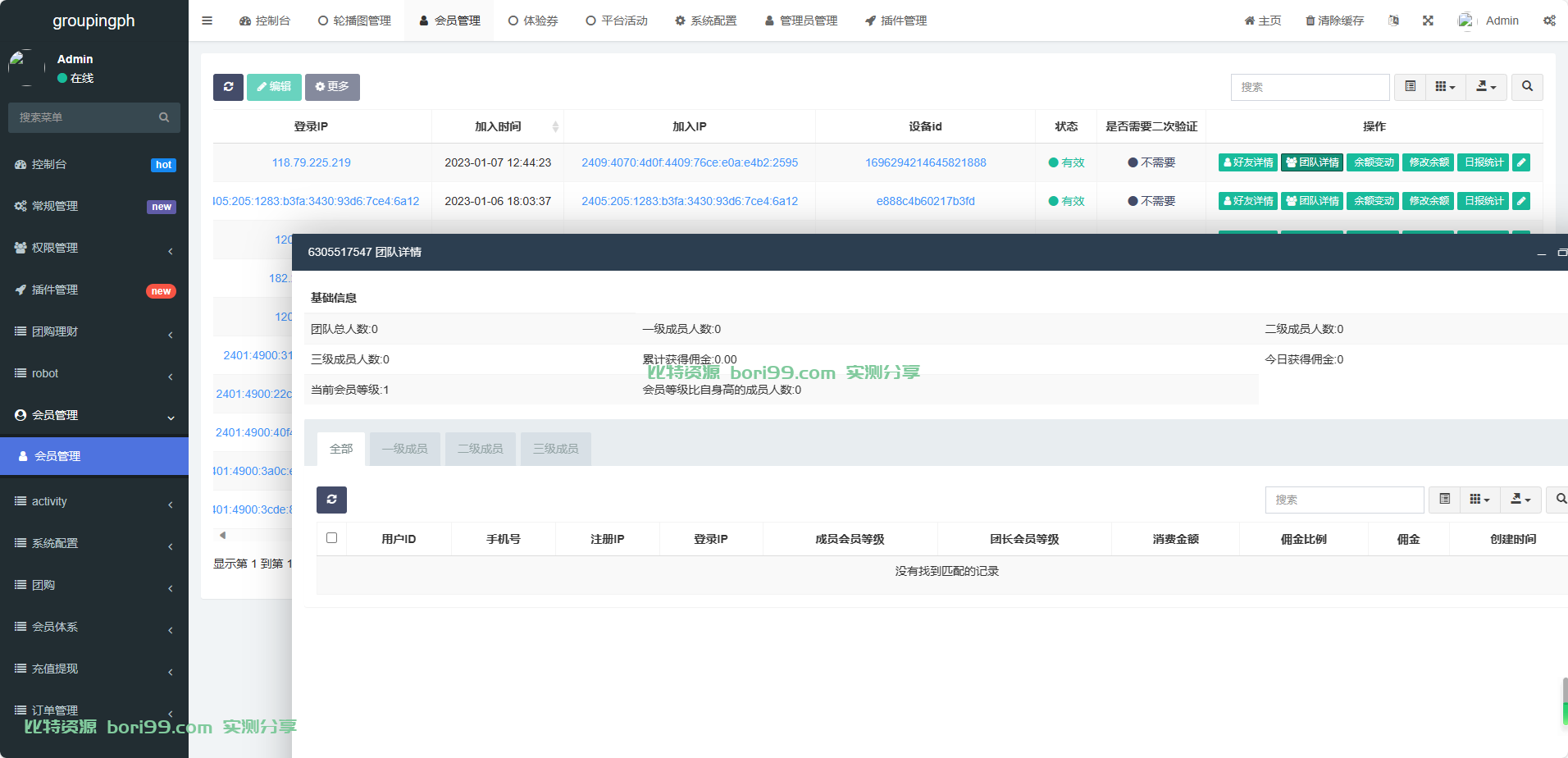Open 好友详情 for row 118.79.225.219
Viewport: 1568px width, 758px height.
click(1248, 162)
